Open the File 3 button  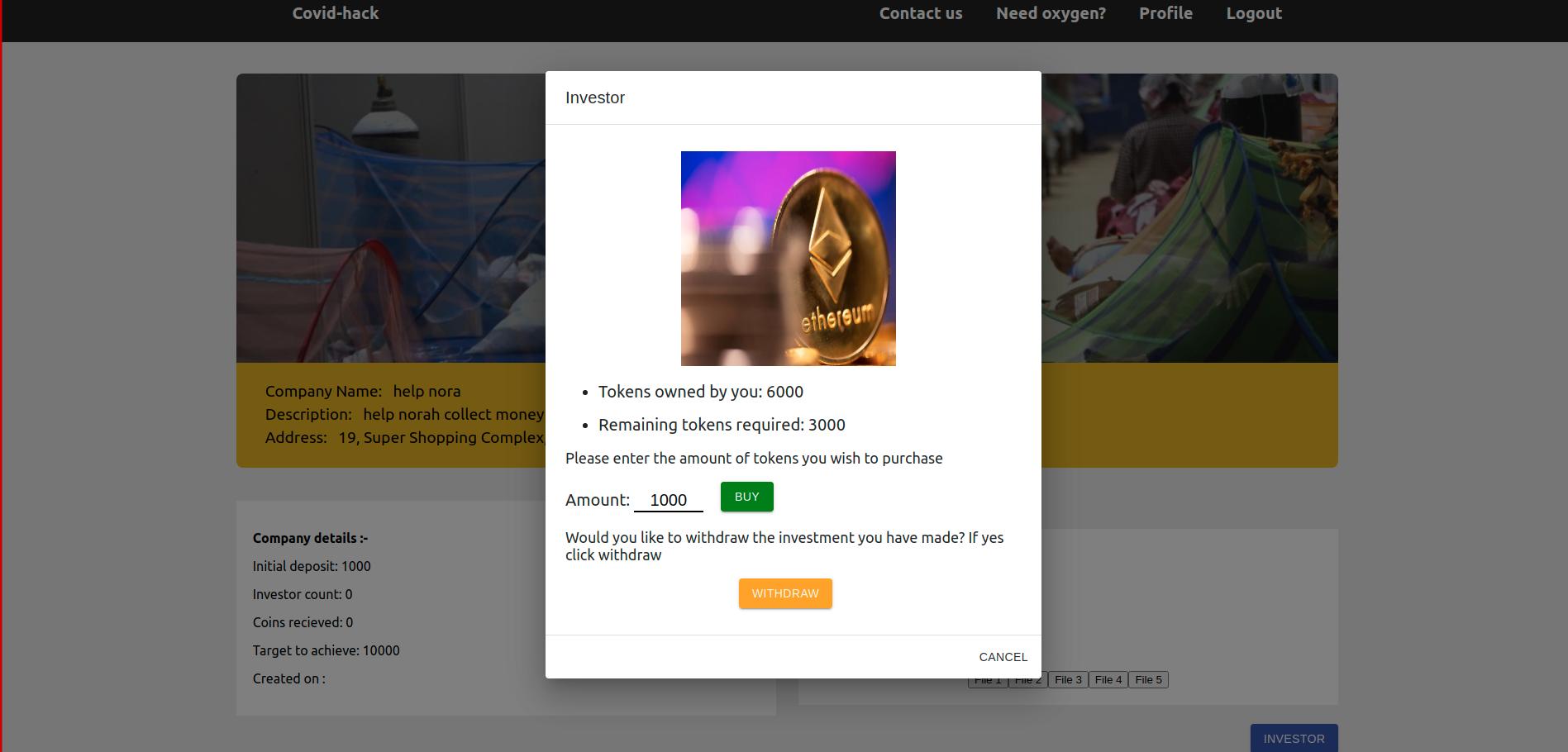pyautogui.click(x=1068, y=680)
